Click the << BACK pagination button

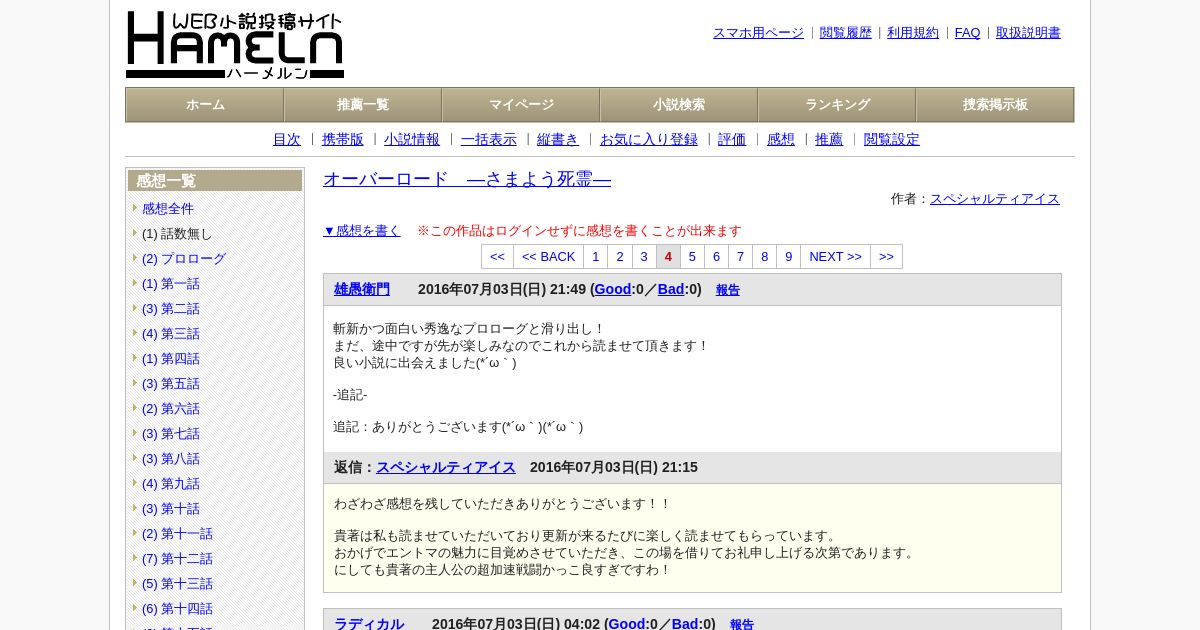pos(548,257)
